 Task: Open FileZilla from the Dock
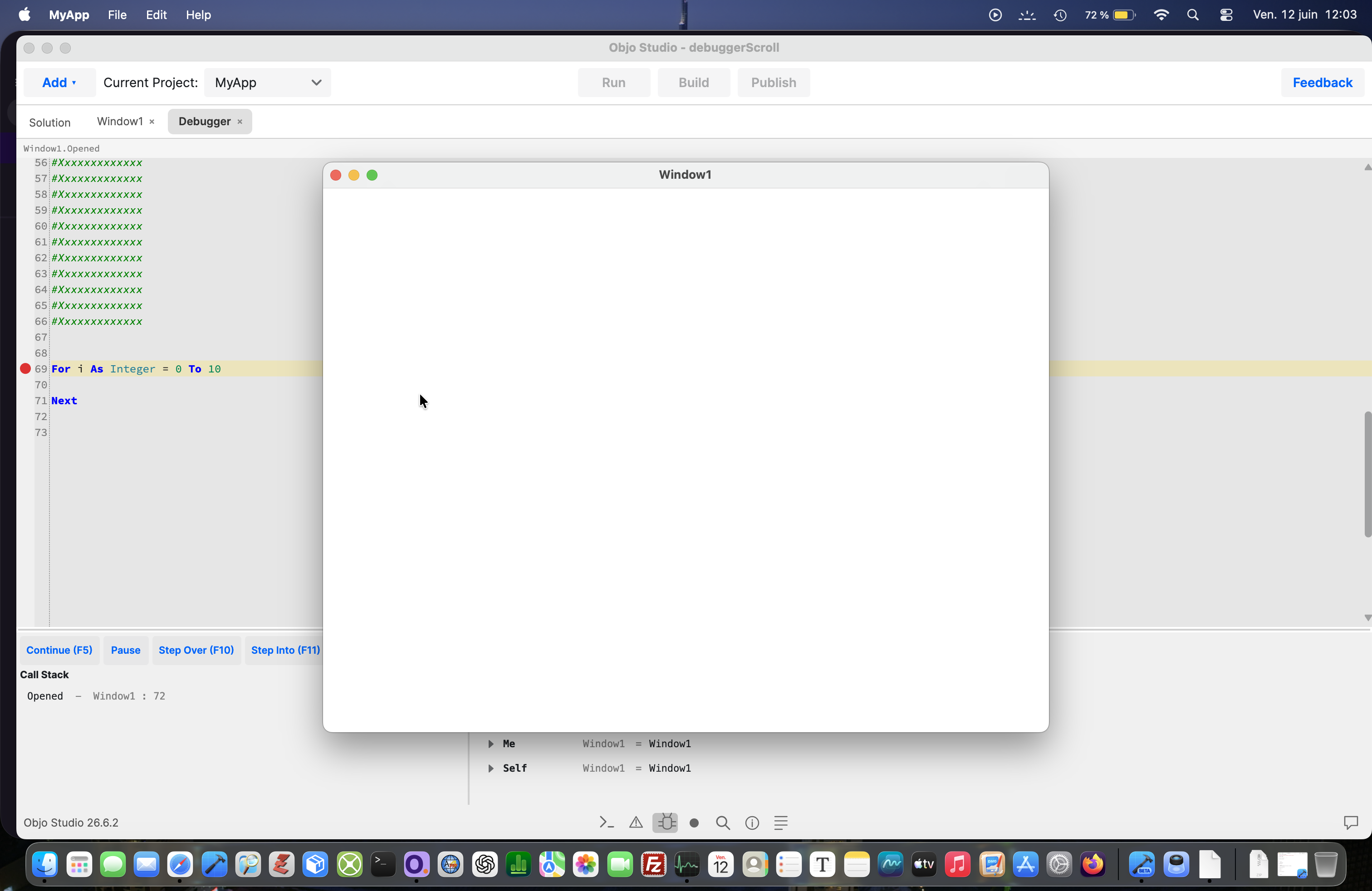coord(653,864)
